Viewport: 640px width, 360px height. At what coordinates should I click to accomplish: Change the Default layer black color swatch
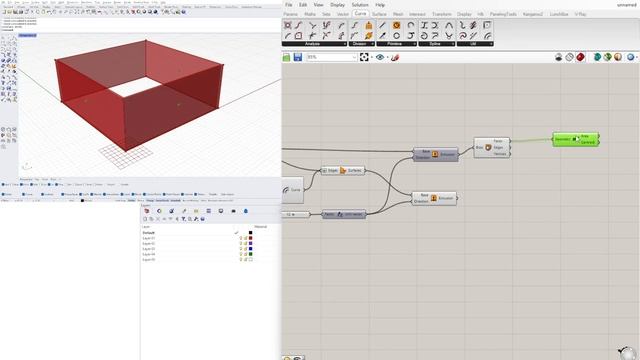[x=251, y=233]
